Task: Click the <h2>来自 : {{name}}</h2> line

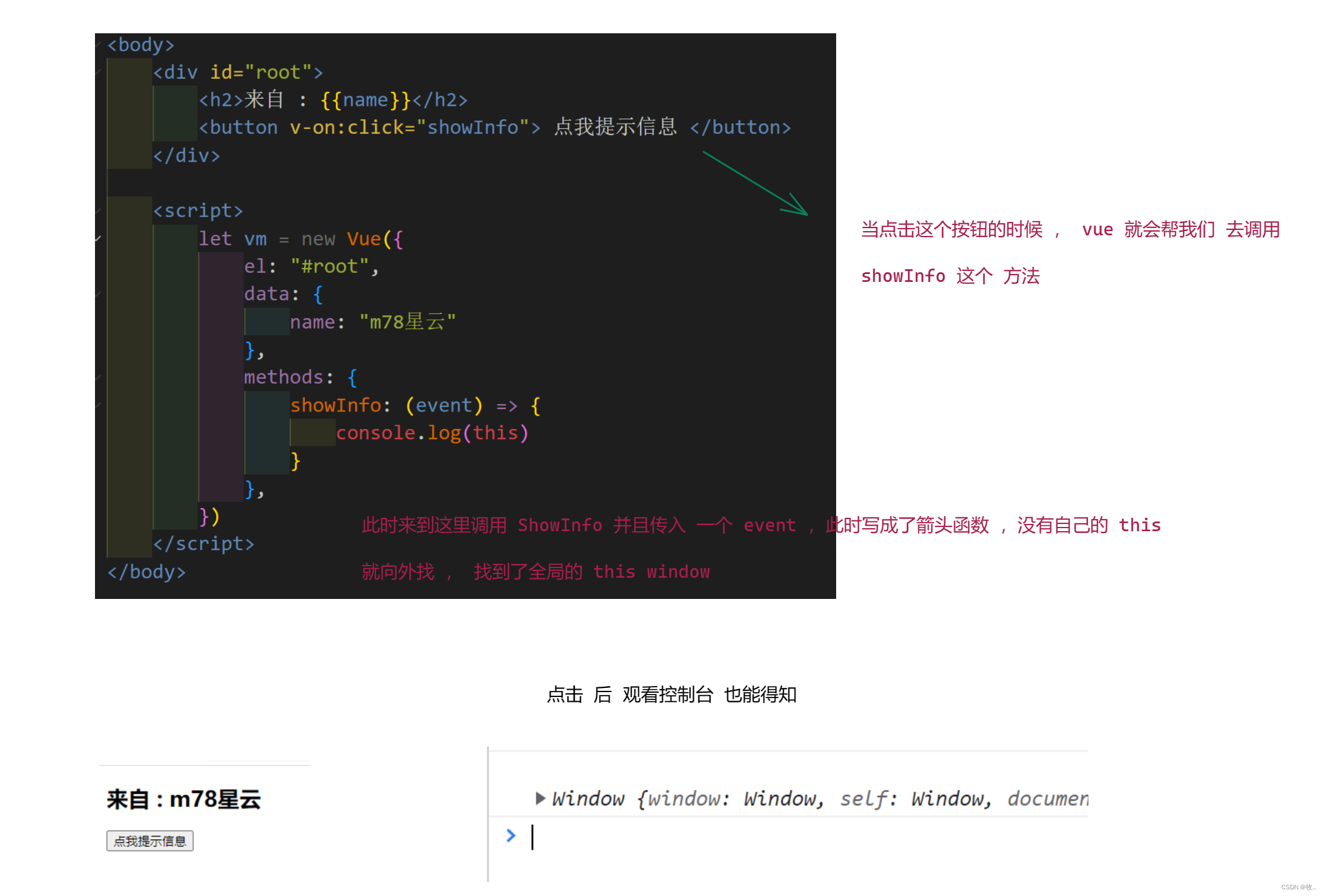Action: click(x=333, y=100)
